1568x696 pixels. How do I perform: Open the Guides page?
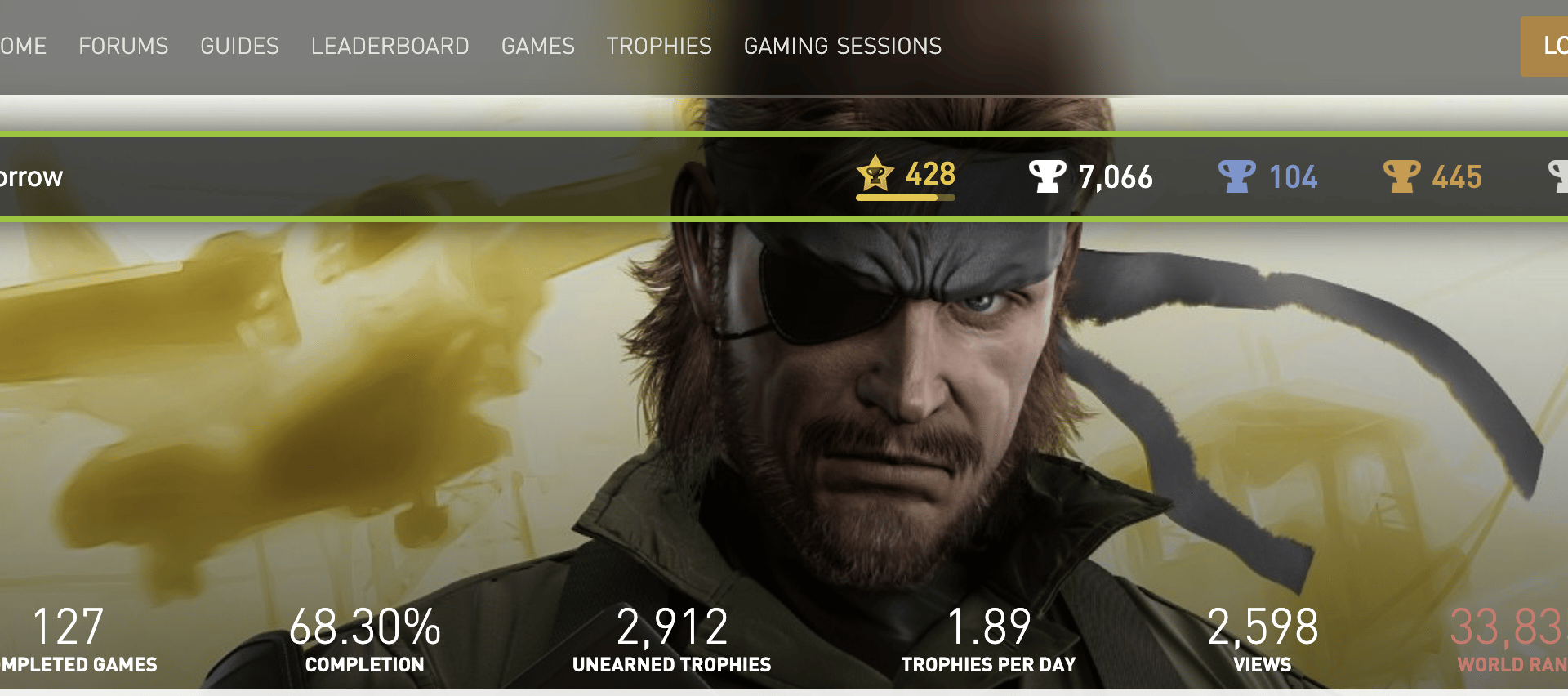(x=239, y=47)
